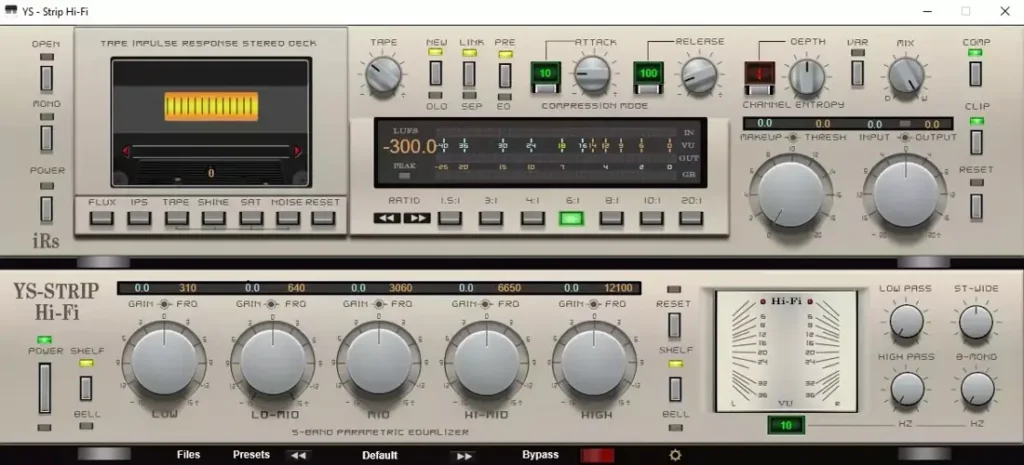Click the Hi-Fi VU meter display
1024x465 pixels.
(786, 351)
